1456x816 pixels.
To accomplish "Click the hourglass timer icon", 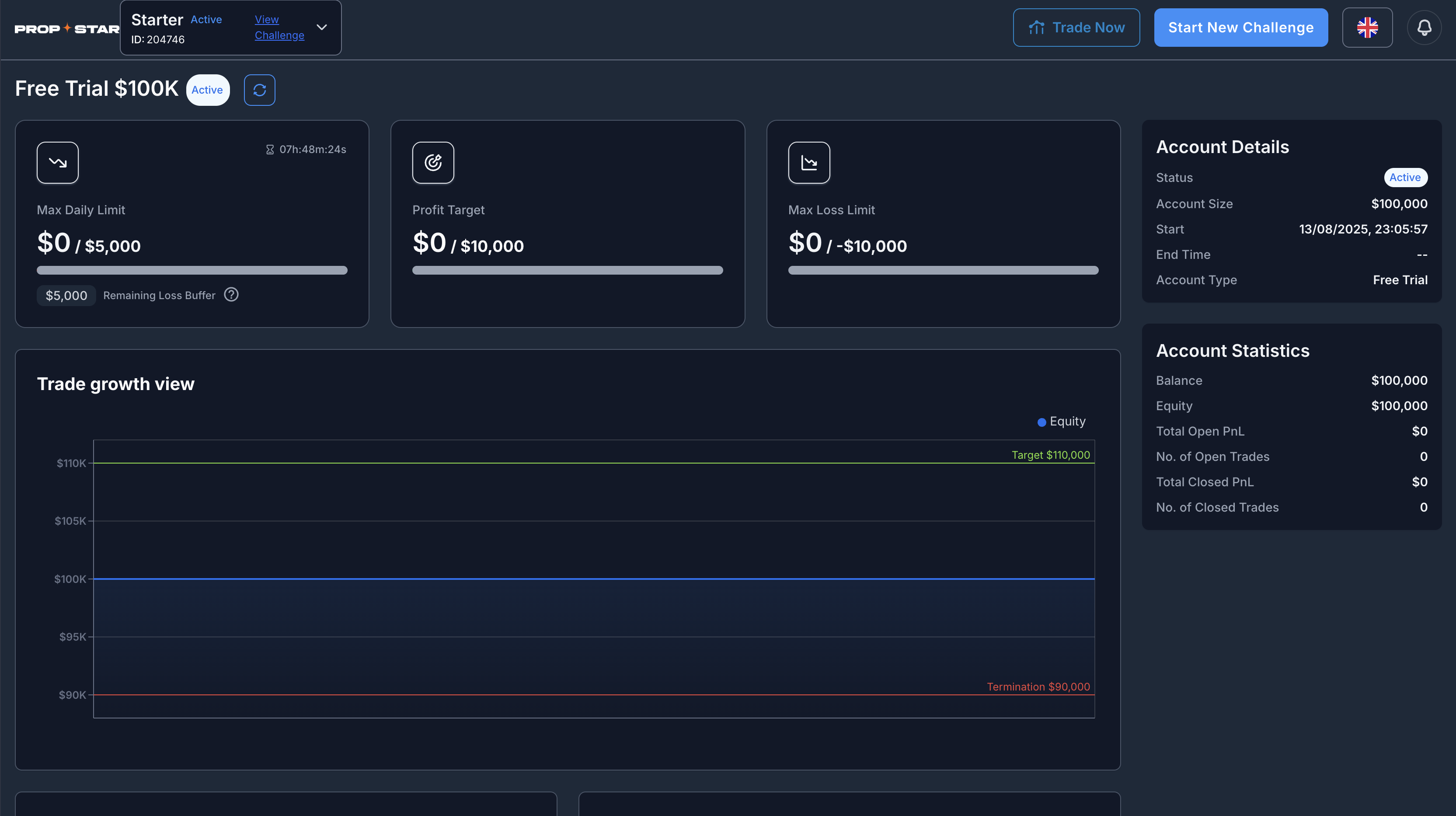I will [x=270, y=150].
